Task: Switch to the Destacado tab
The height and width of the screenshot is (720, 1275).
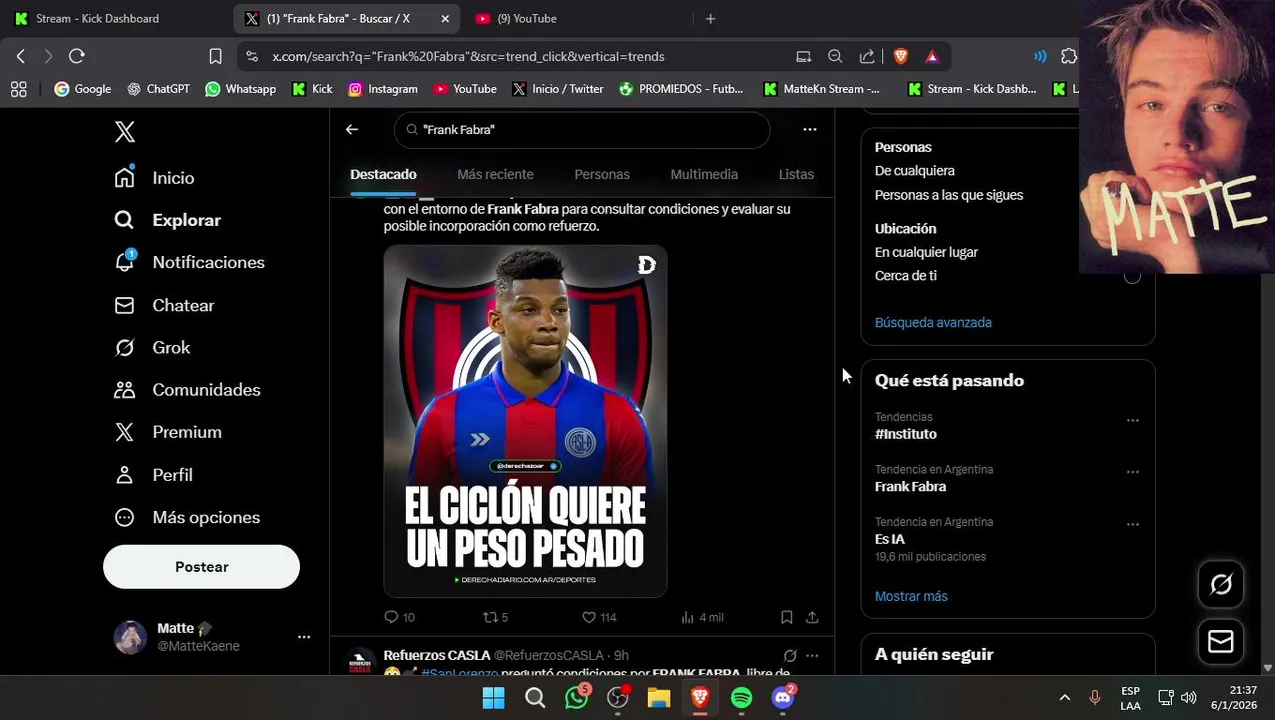Action: (383, 174)
